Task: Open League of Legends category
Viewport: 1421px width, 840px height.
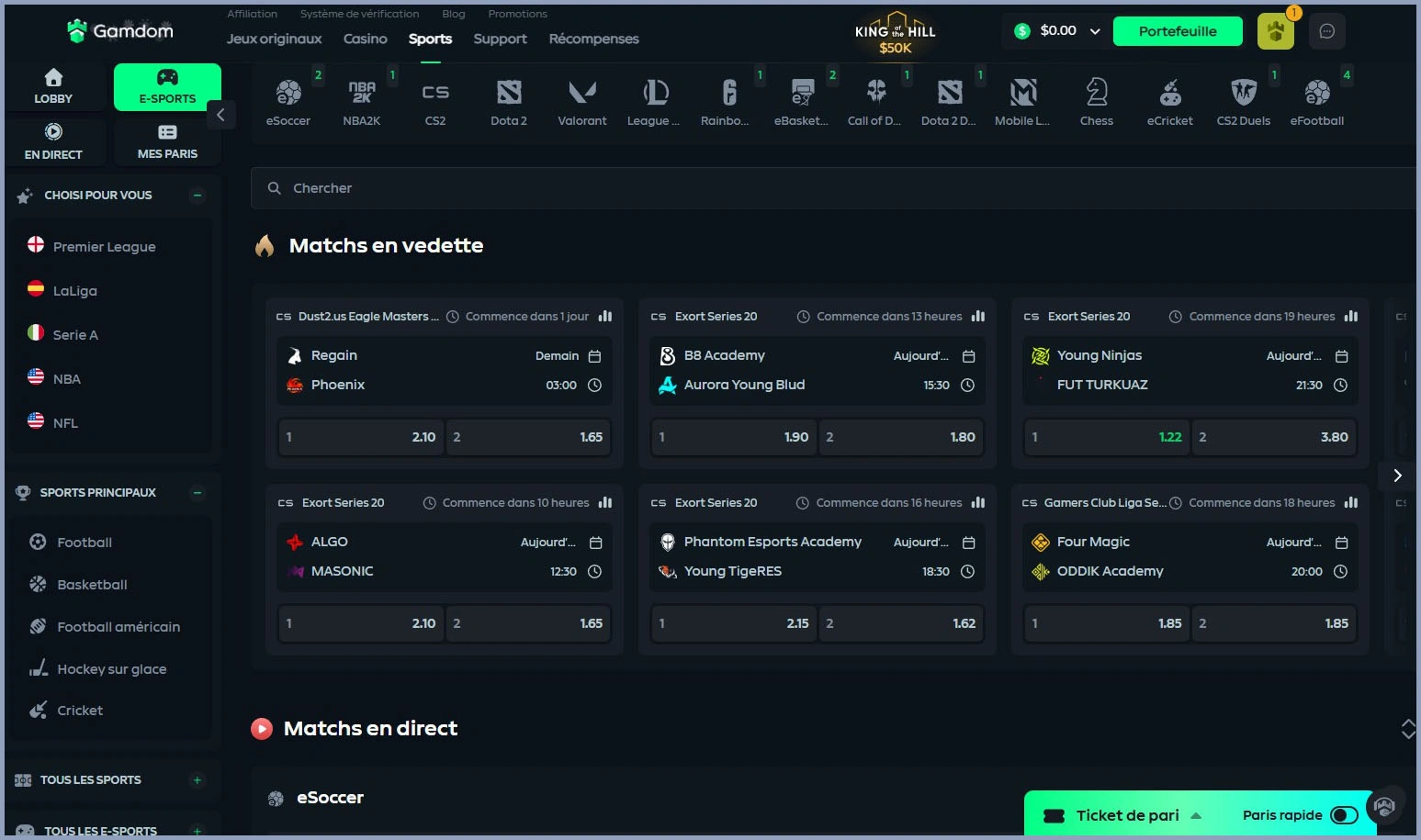Action: [656, 93]
